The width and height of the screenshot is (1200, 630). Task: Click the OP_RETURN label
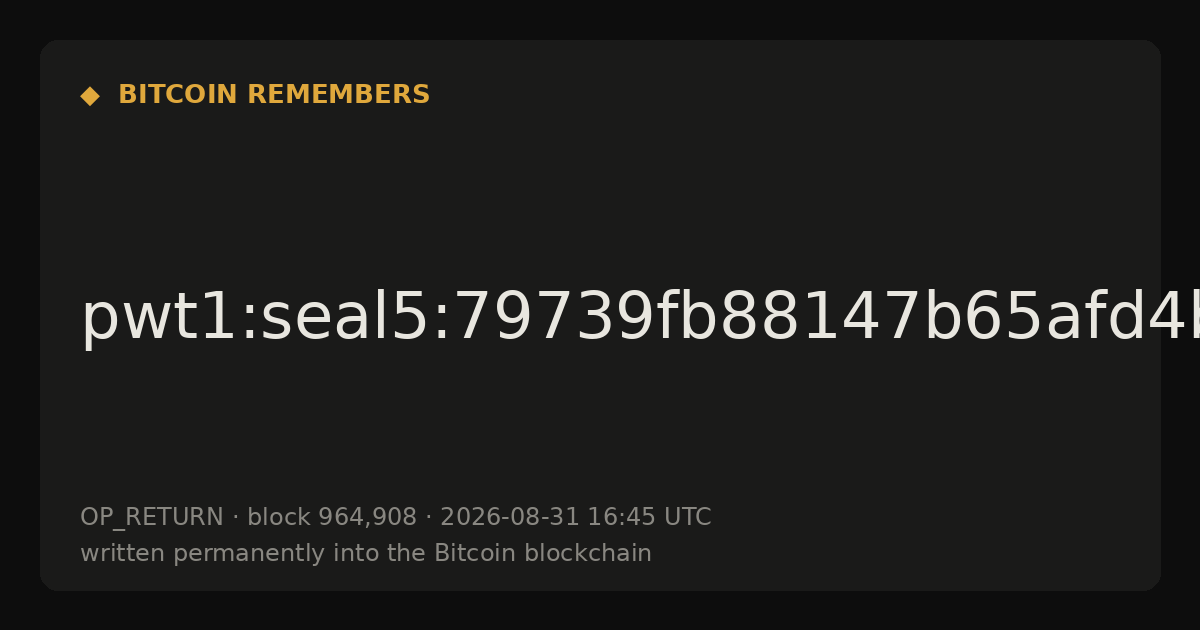pyautogui.click(x=152, y=518)
